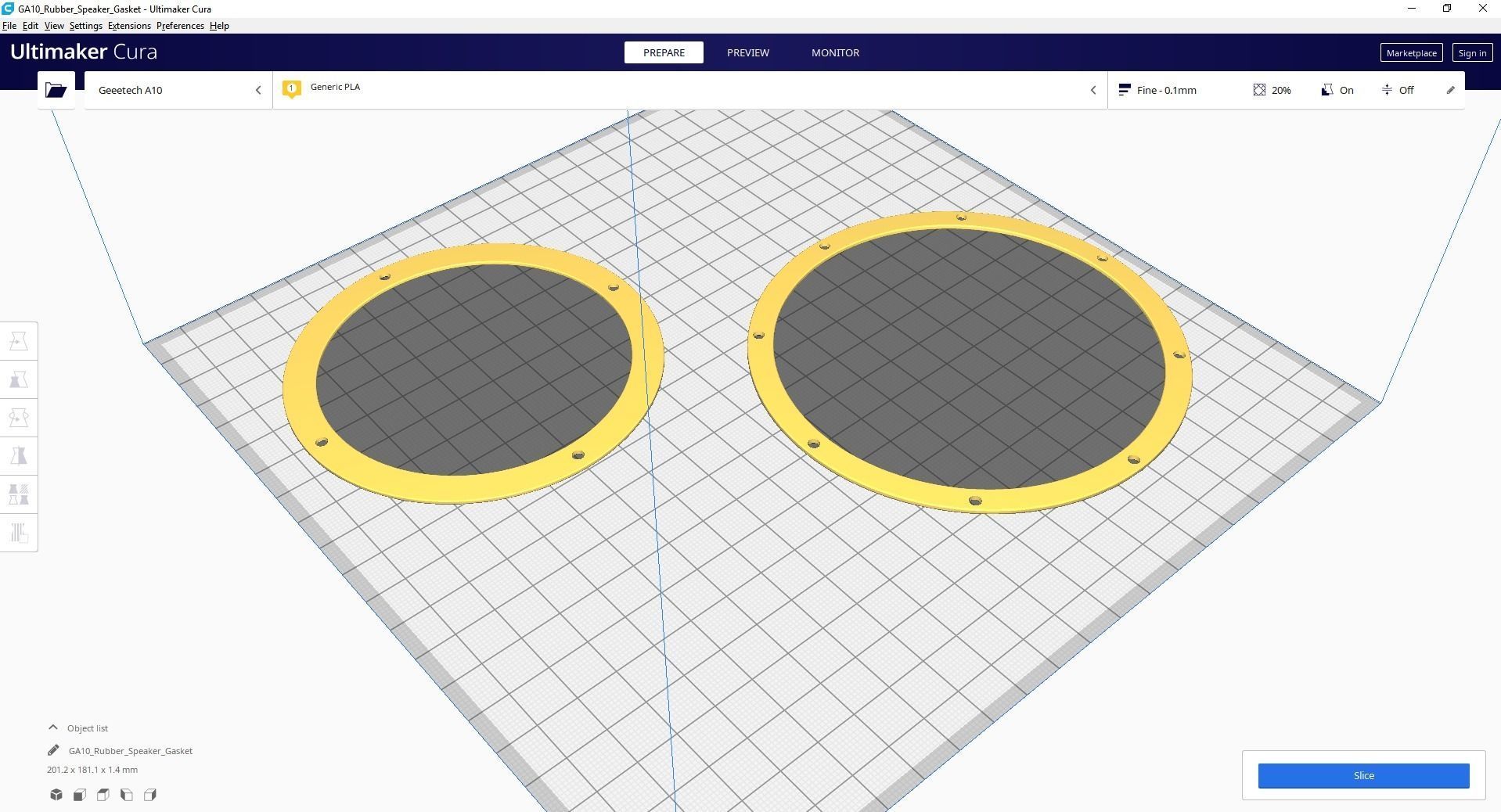Click the adhesion Off icon

click(x=1387, y=90)
